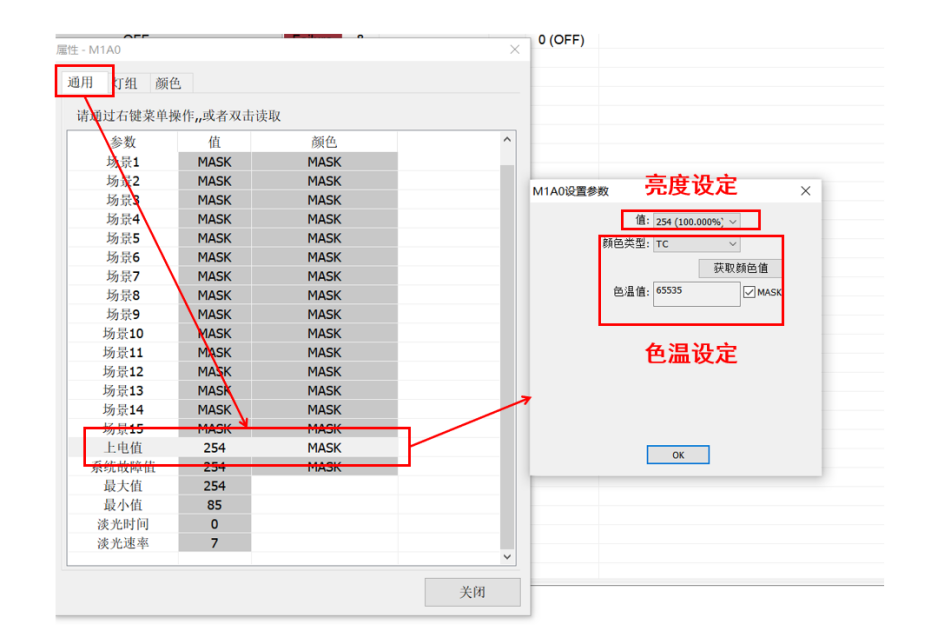Image resolution: width=931 pixels, height=631 pixels.
Task: Open the 颜色 tab
Action: [168, 83]
